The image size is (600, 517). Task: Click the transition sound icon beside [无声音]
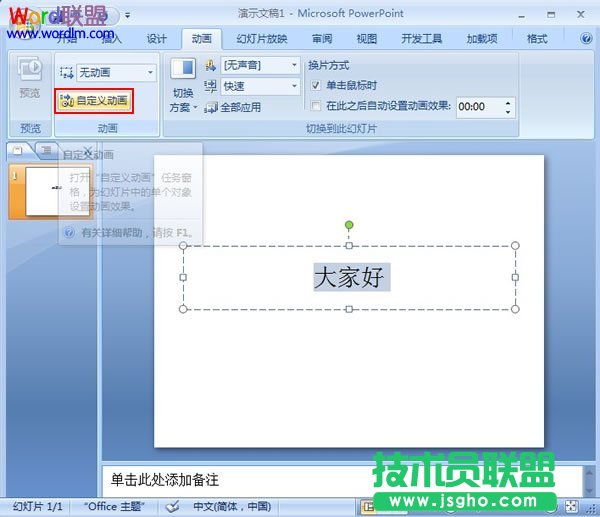pyautogui.click(x=210, y=65)
